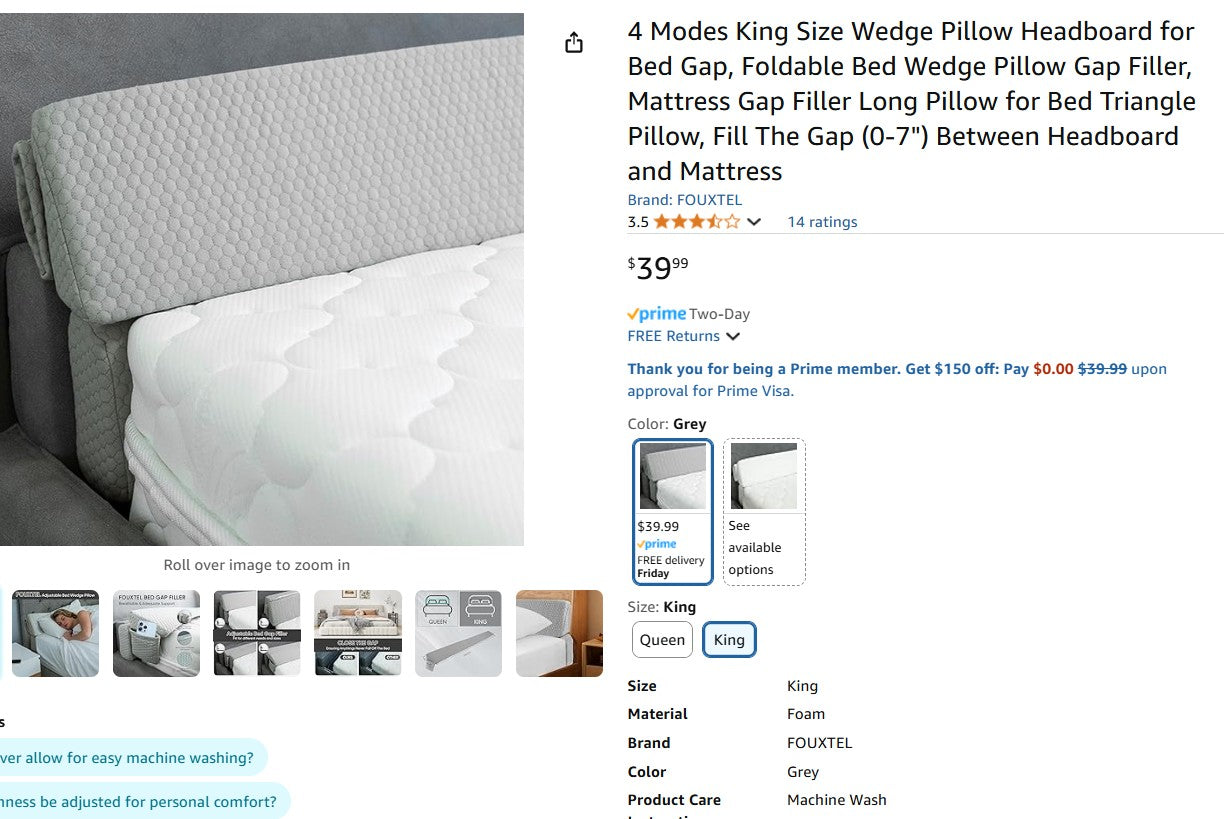Select the King size option
The image size is (1227, 819).
click(x=729, y=640)
